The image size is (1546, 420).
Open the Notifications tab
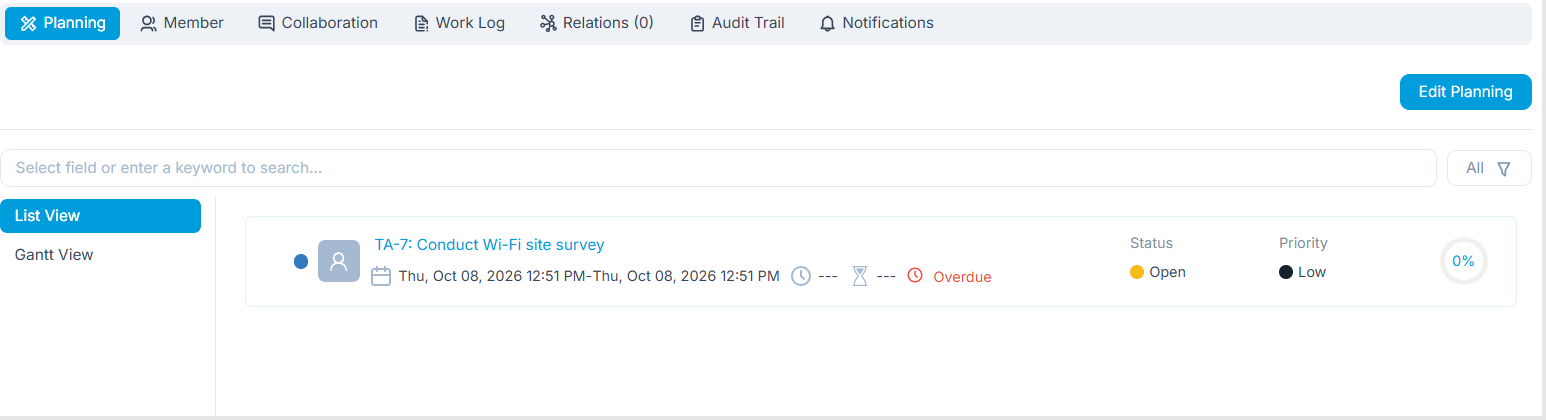(876, 23)
